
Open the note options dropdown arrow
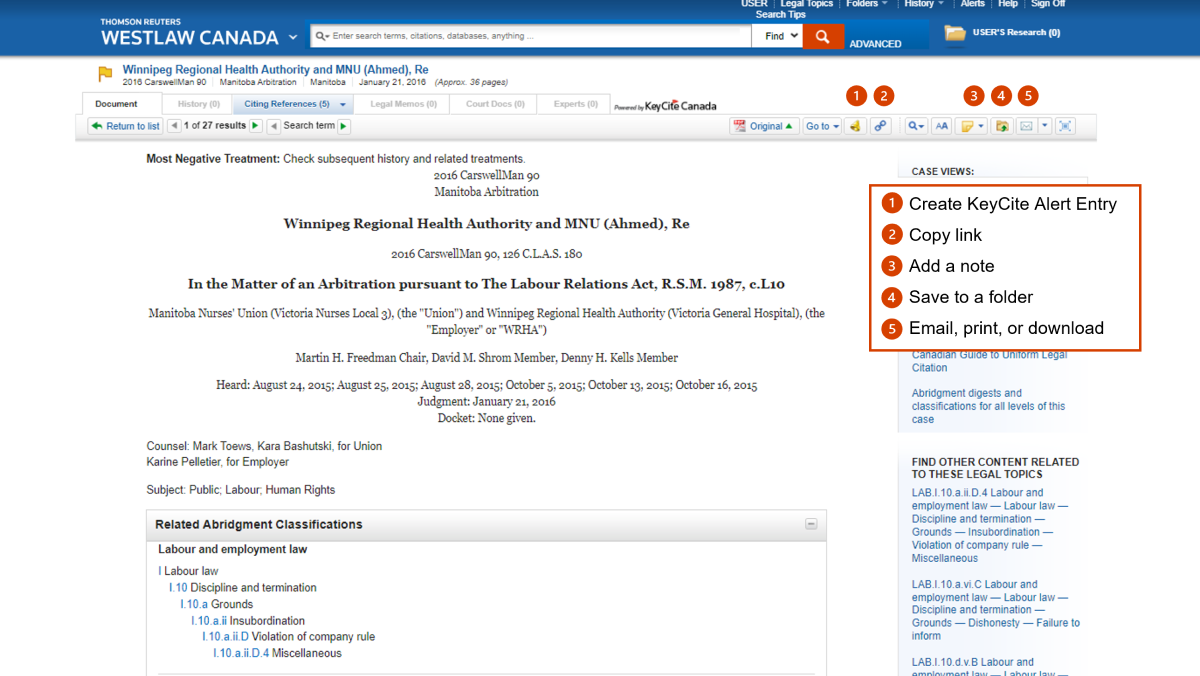982,126
